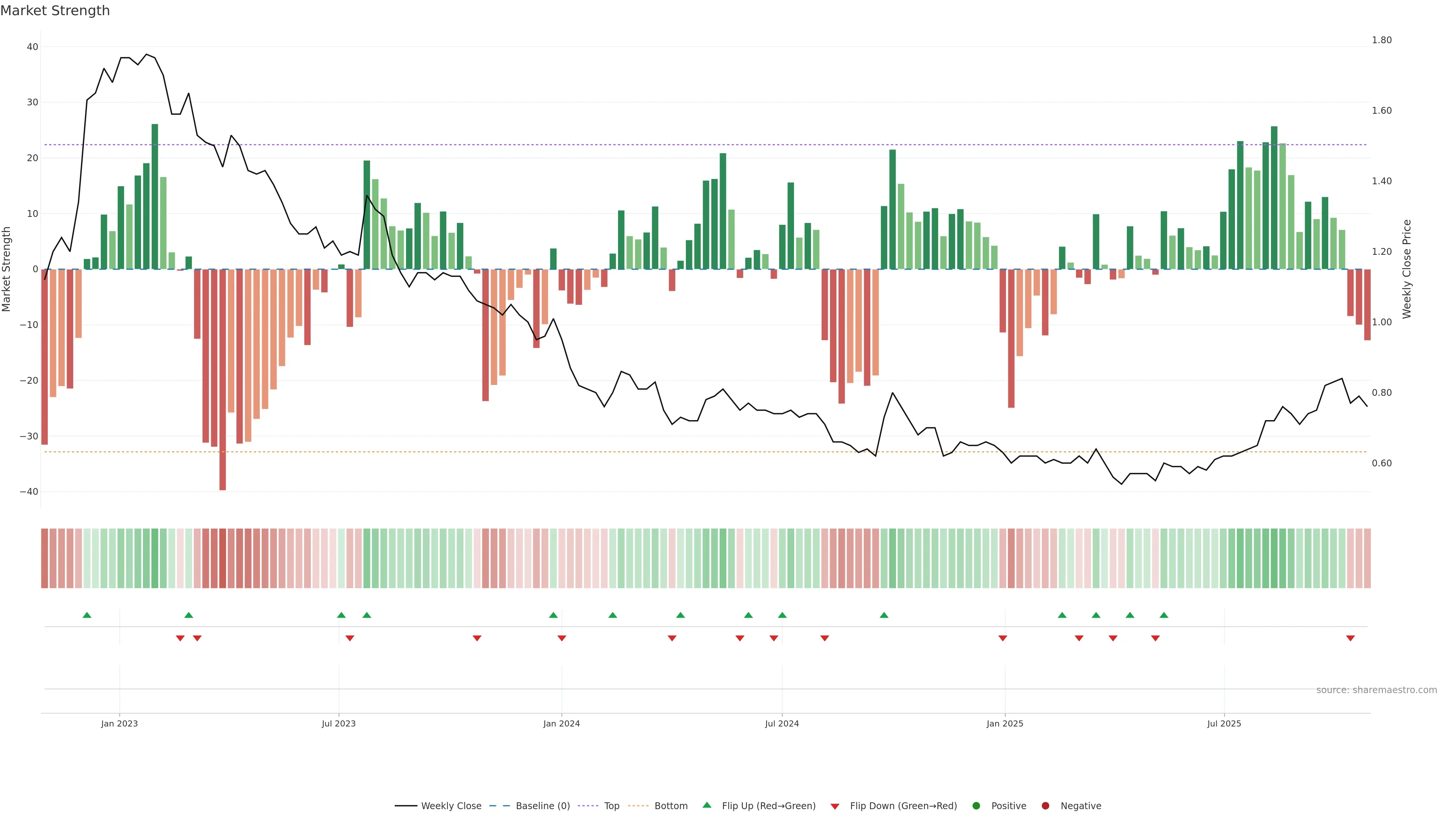Image resolution: width=1456 pixels, height=819 pixels.
Task: Click the dark red Negative legend dot
Action: pyautogui.click(x=1045, y=806)
